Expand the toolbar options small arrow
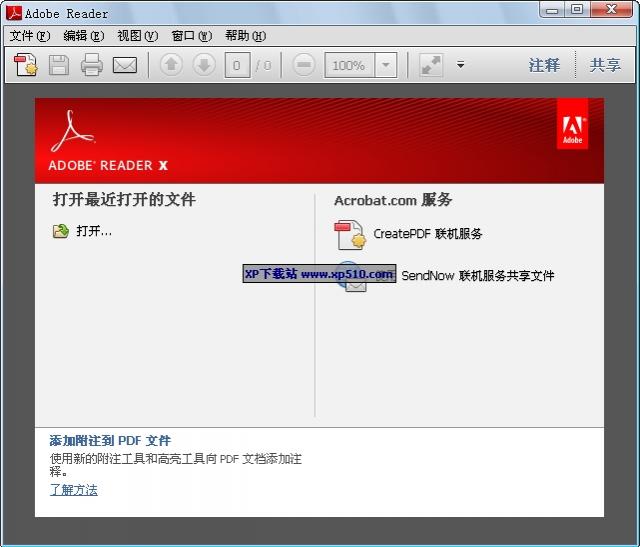 click(461, 65)
